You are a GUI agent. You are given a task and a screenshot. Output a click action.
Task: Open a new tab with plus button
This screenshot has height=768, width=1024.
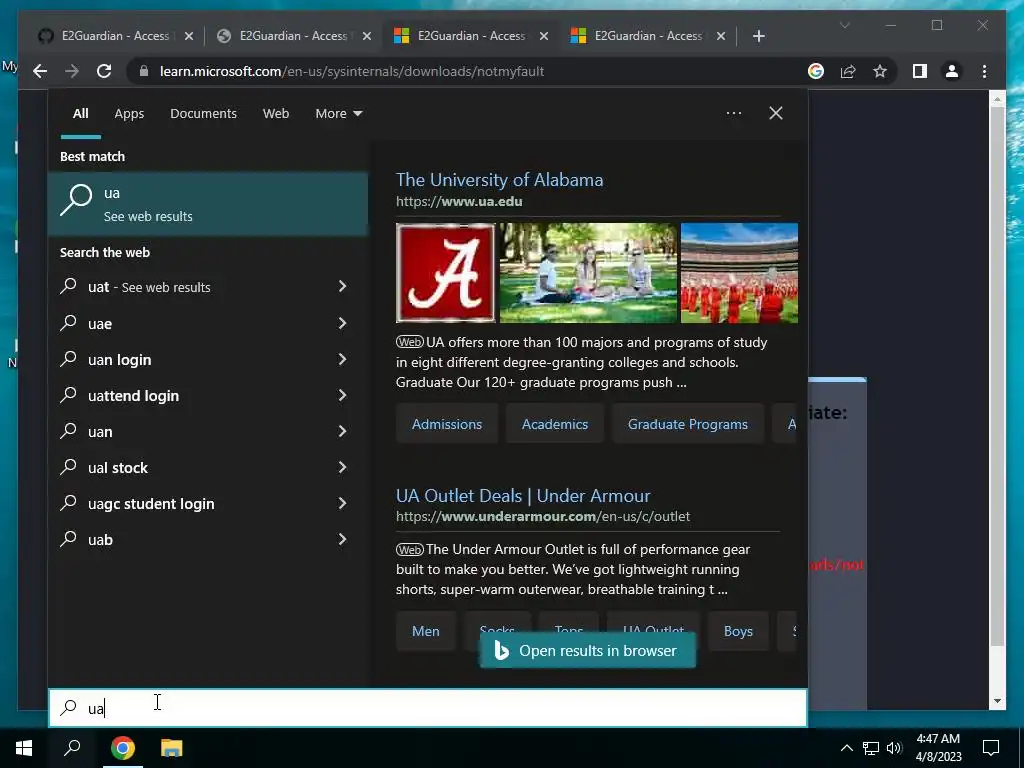(x=758, y=36)
